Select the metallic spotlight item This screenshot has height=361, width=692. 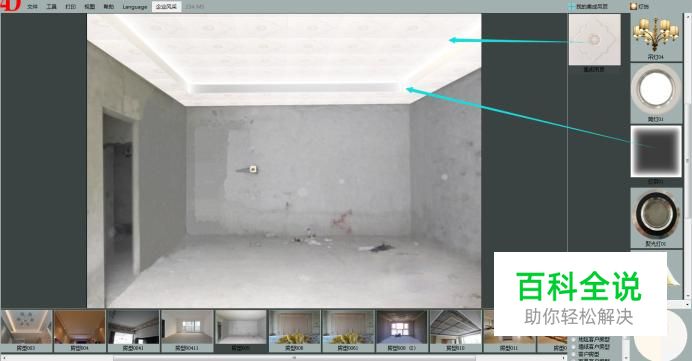656,217
